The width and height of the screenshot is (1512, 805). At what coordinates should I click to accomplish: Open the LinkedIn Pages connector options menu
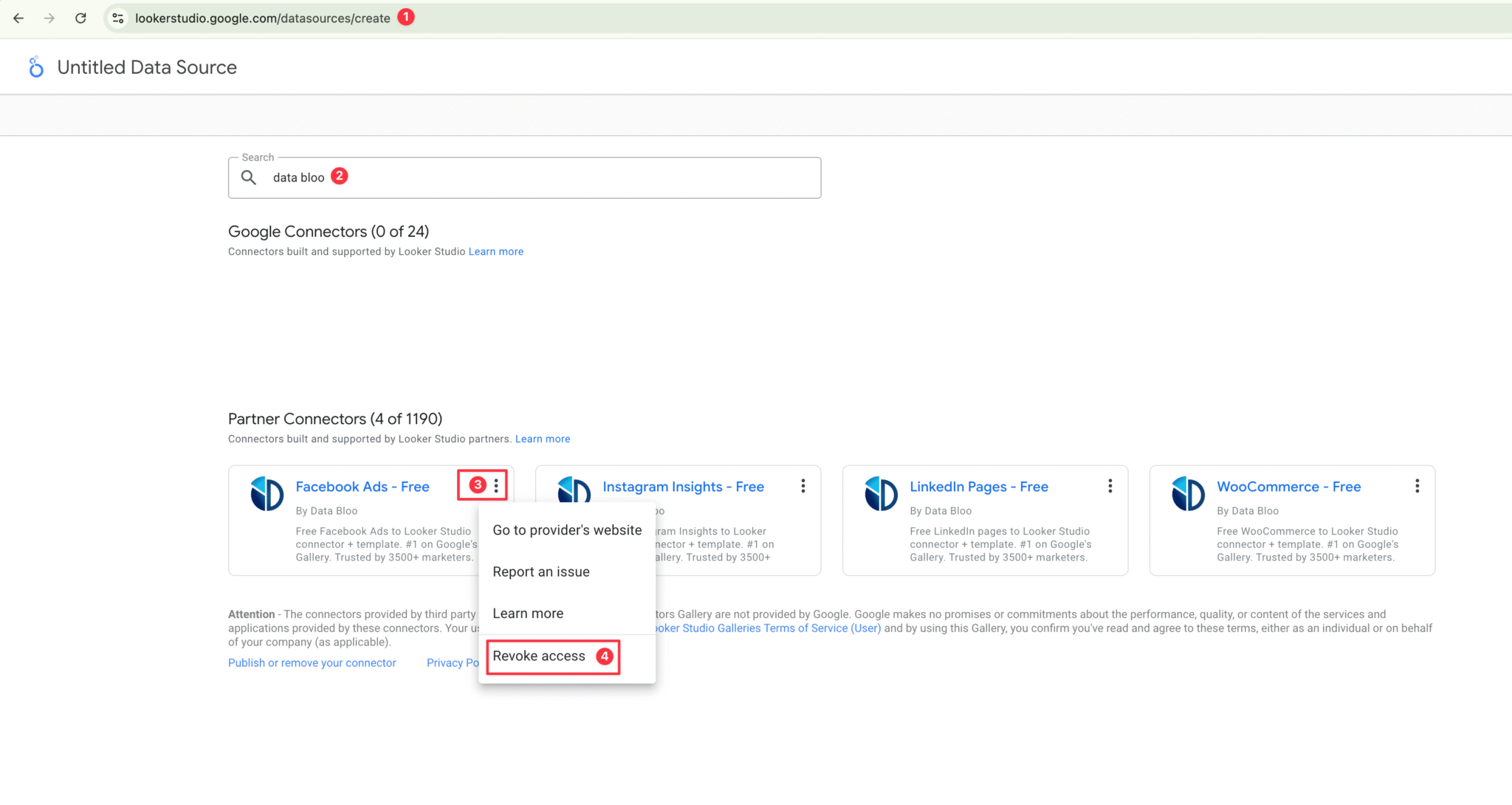(x=1110, y=486)
